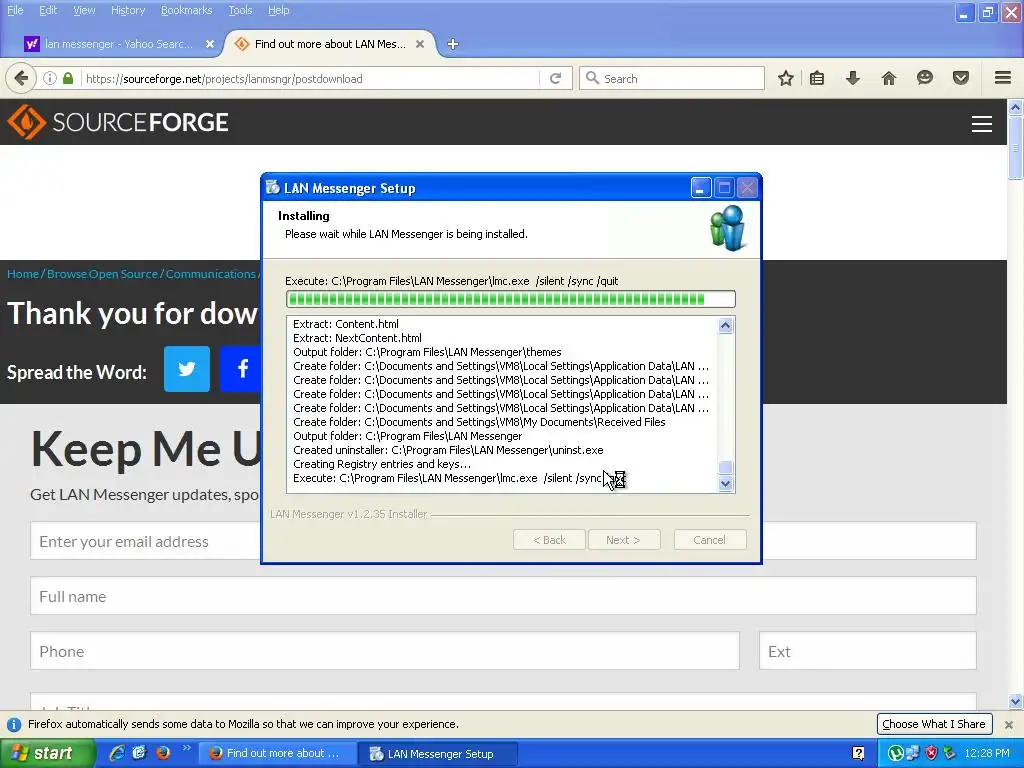This screenshot has height=768, width=1024.
Task: Click the red shield security tray icon
Action: click(932, 753)
